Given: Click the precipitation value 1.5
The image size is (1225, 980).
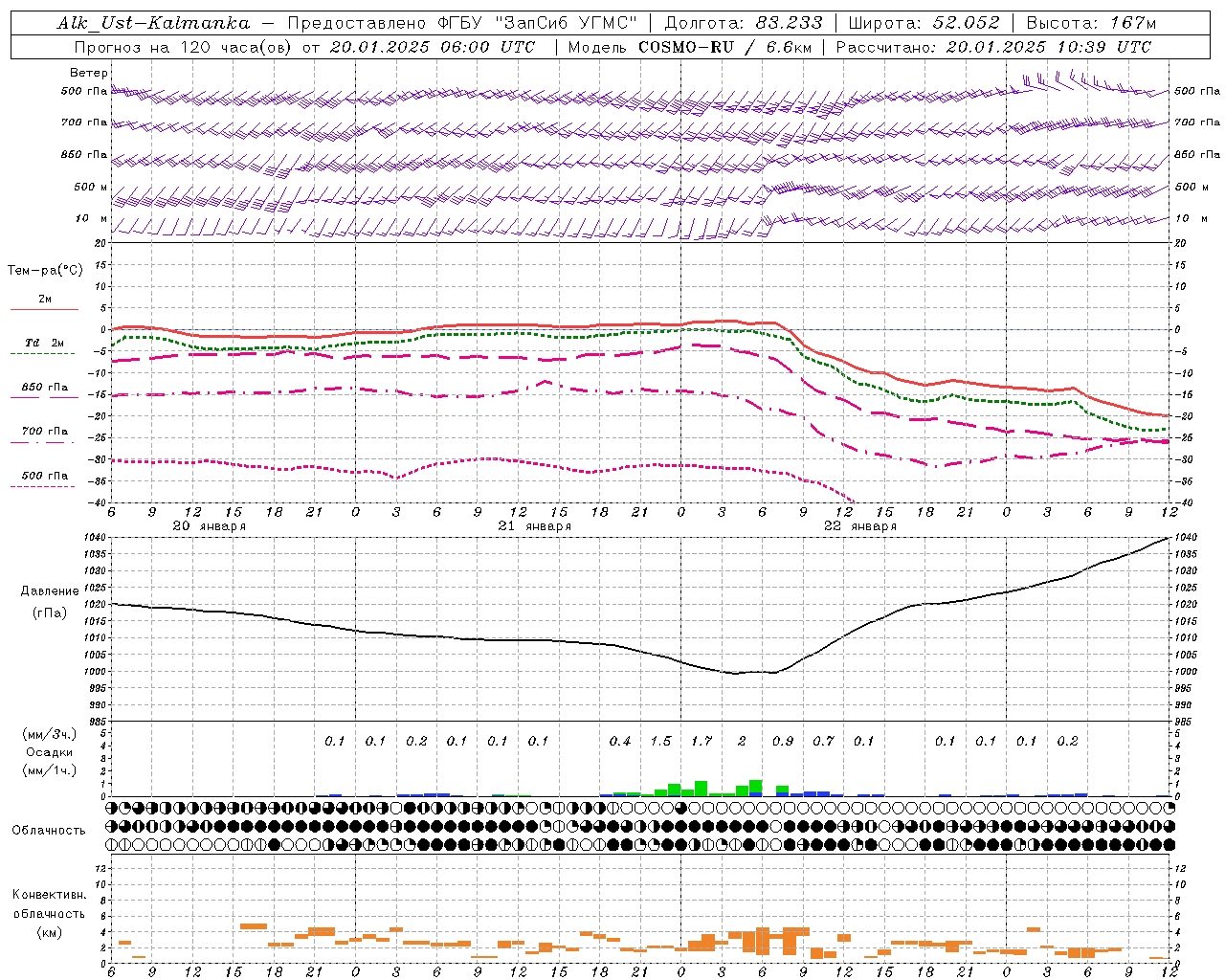Looking at the screenshot, I should pos(660,741).
